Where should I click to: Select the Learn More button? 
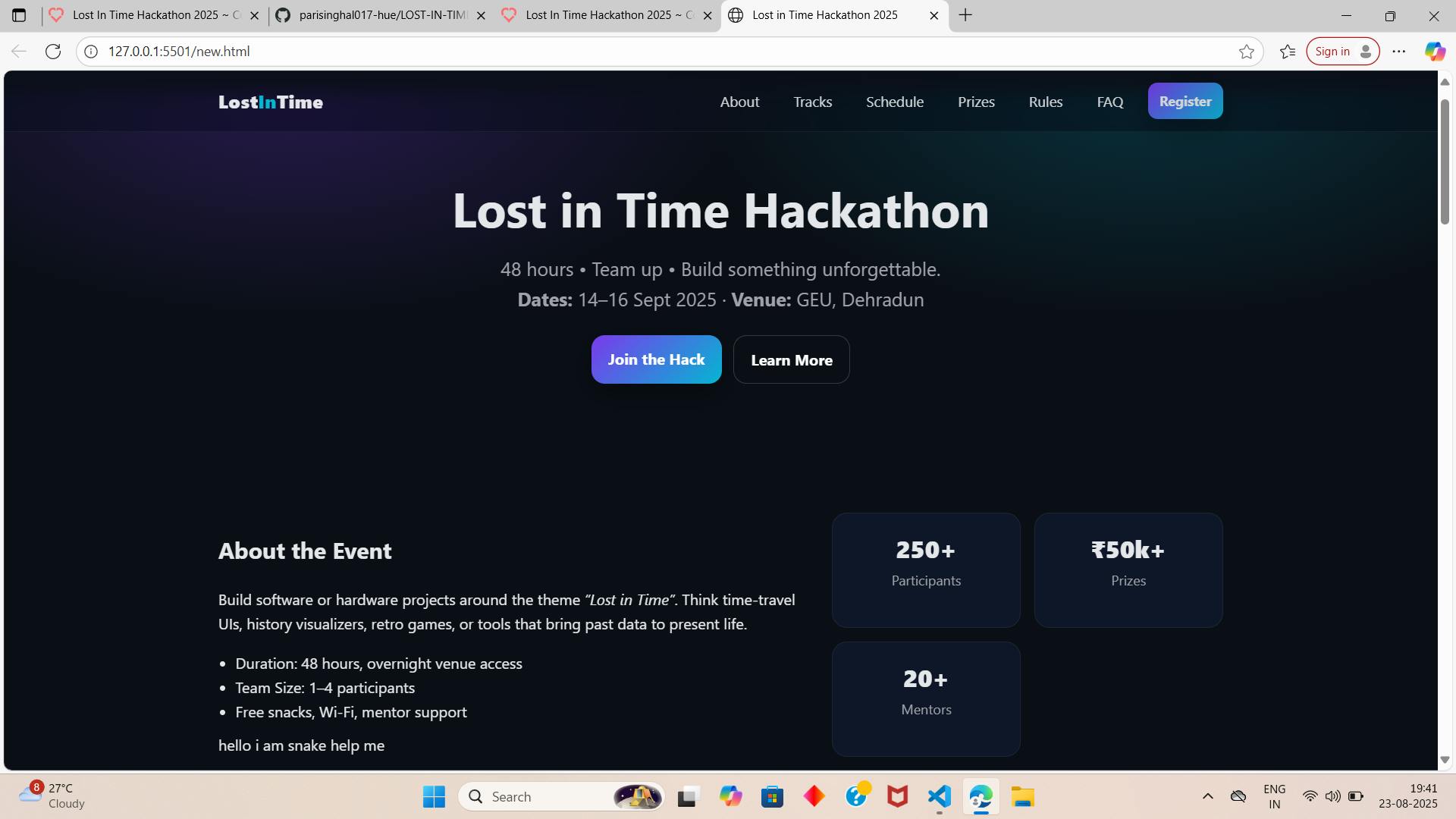[x=792, y=359]
